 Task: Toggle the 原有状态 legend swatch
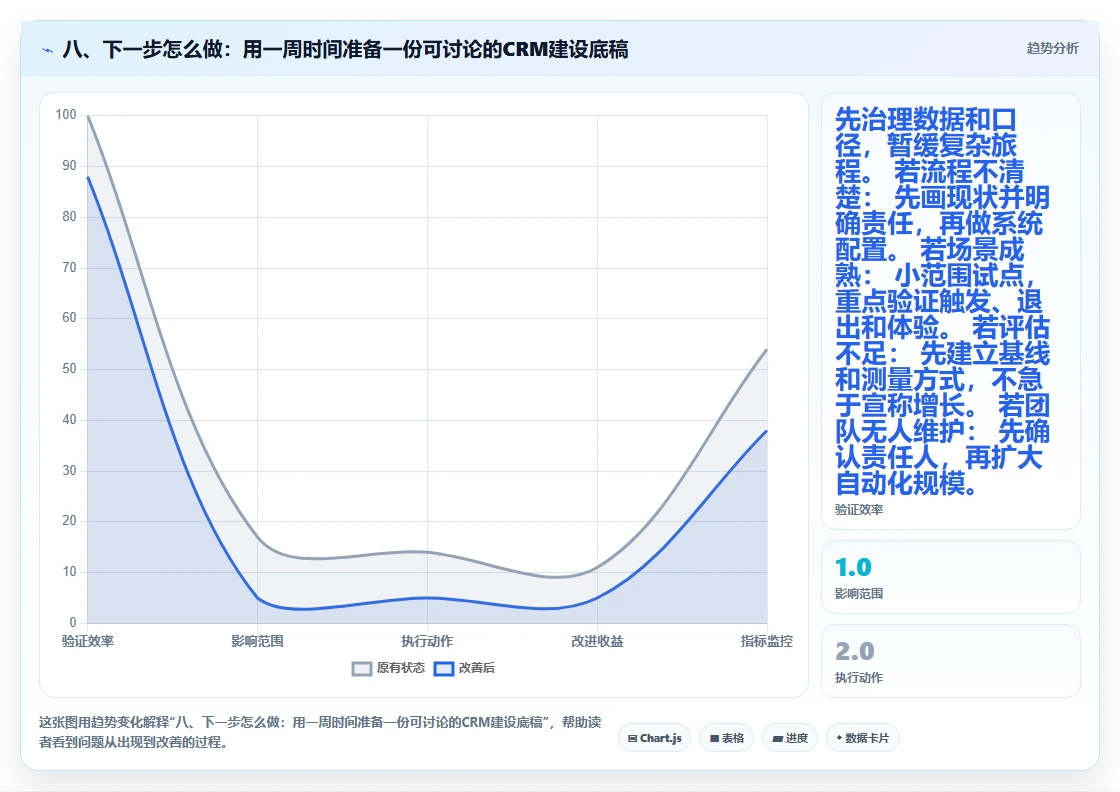[x=362, y=668]
